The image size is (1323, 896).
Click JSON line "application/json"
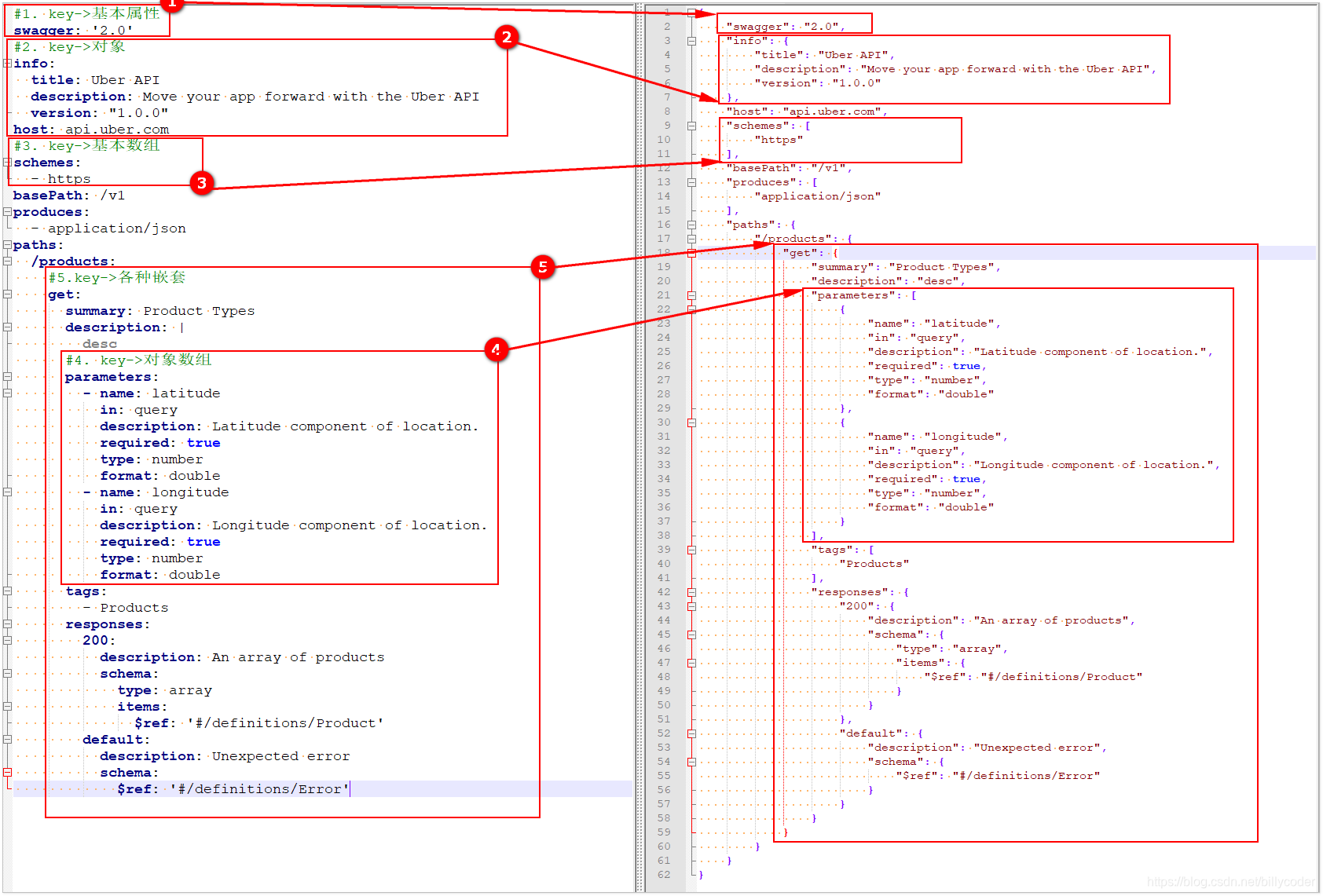pos(817,196)
